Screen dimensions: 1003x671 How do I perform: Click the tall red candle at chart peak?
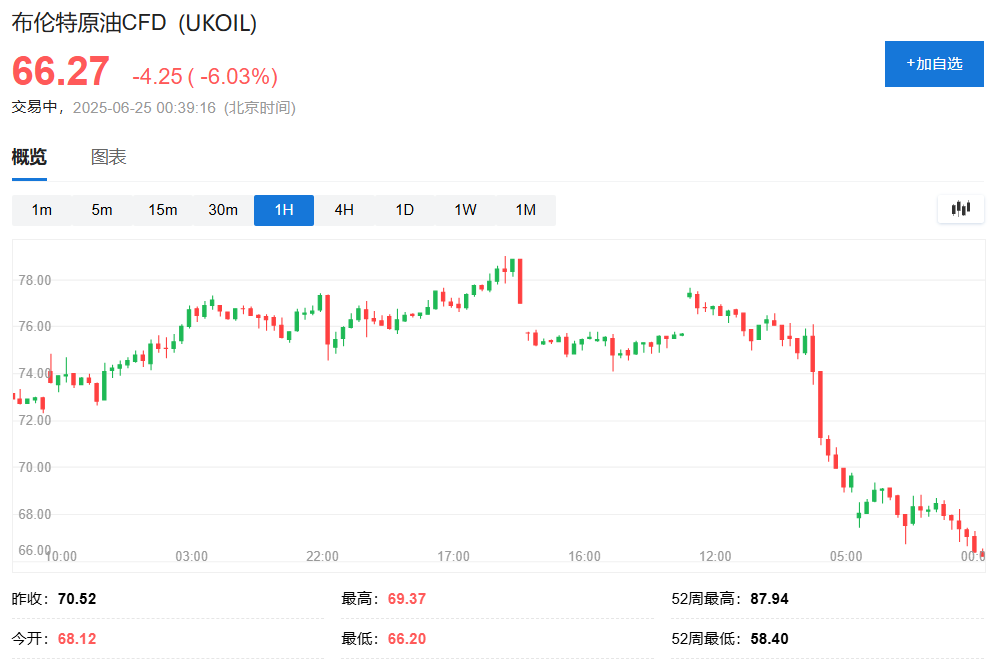(x=520, y=281)
